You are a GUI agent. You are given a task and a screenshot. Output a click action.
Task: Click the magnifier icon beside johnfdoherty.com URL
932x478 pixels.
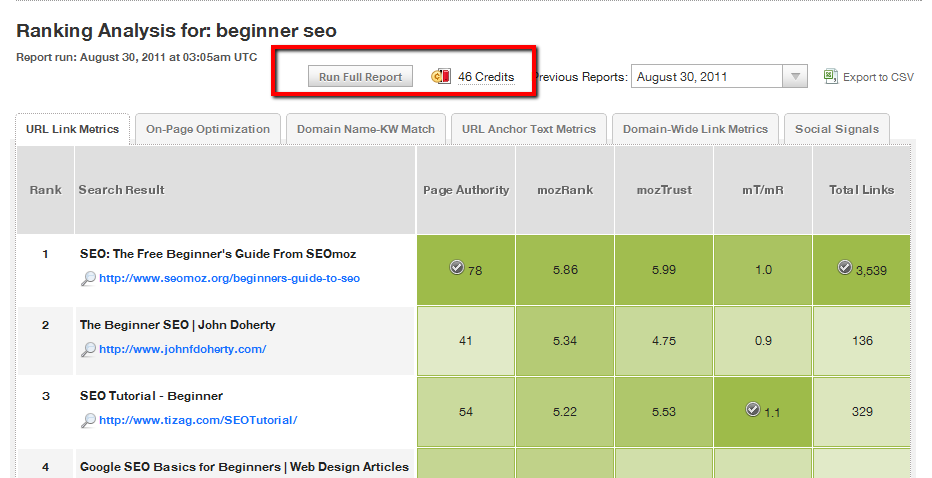[x=88, y=349]
